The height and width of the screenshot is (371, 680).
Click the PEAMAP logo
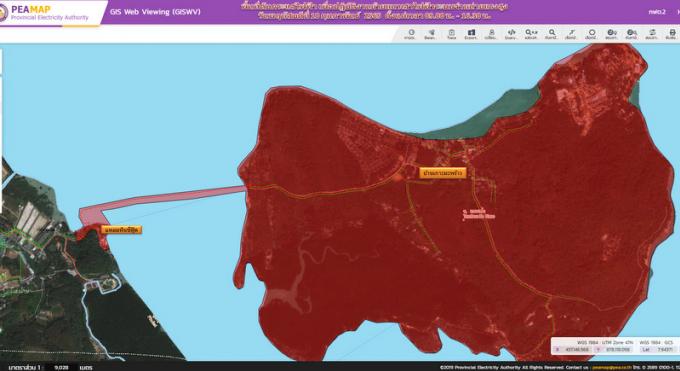tap(45, 13)
